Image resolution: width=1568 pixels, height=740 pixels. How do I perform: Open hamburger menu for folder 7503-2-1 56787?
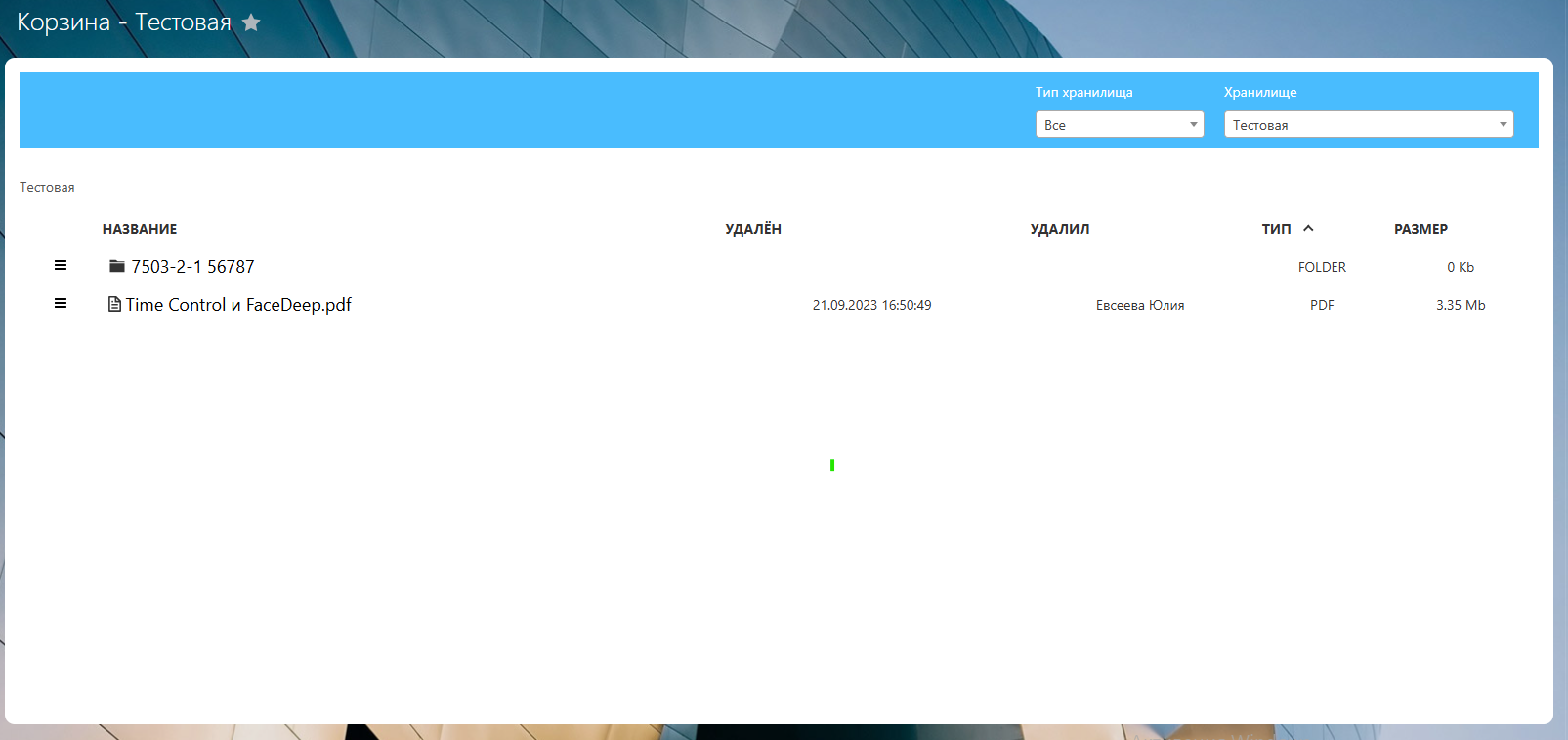(x=61, y=266)
